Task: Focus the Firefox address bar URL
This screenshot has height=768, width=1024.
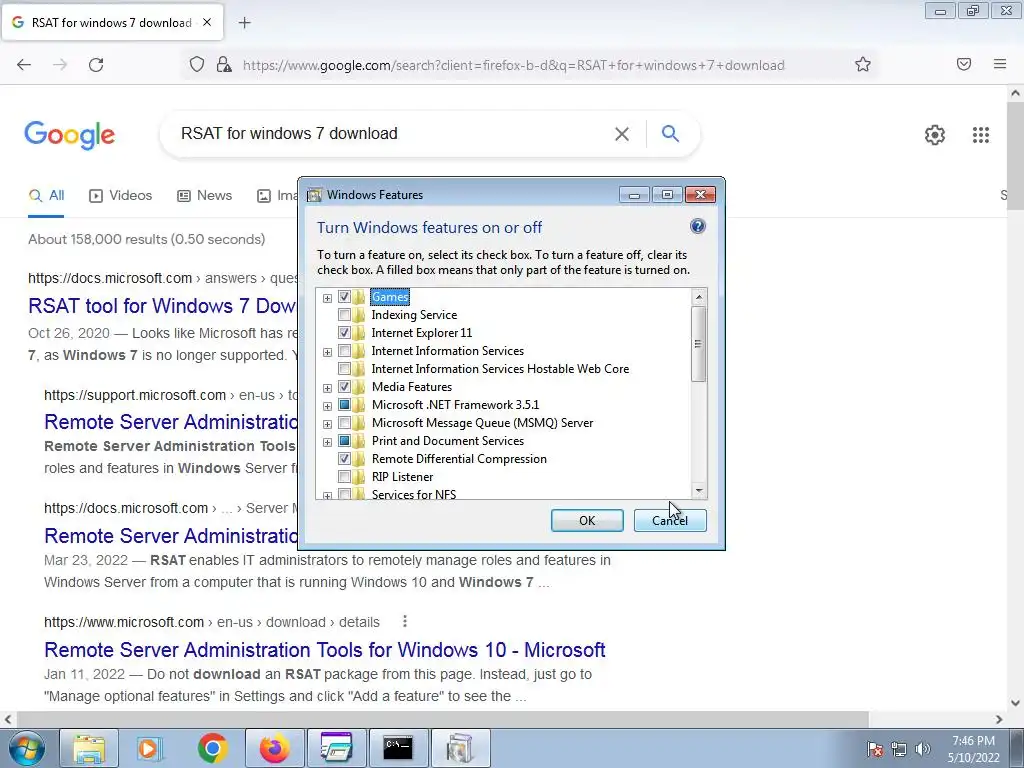Action: coord(513,65)
